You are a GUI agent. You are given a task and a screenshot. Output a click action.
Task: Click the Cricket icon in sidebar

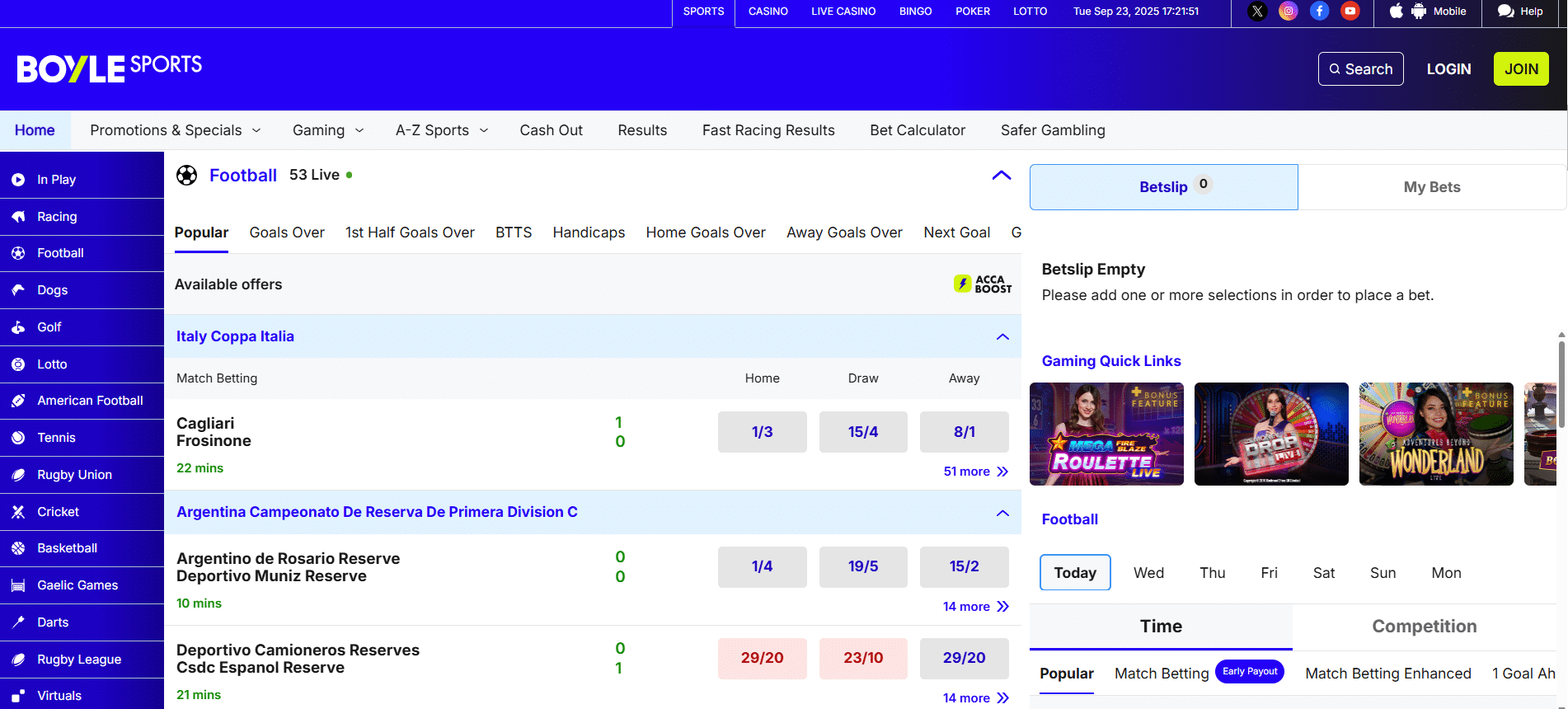18,512
